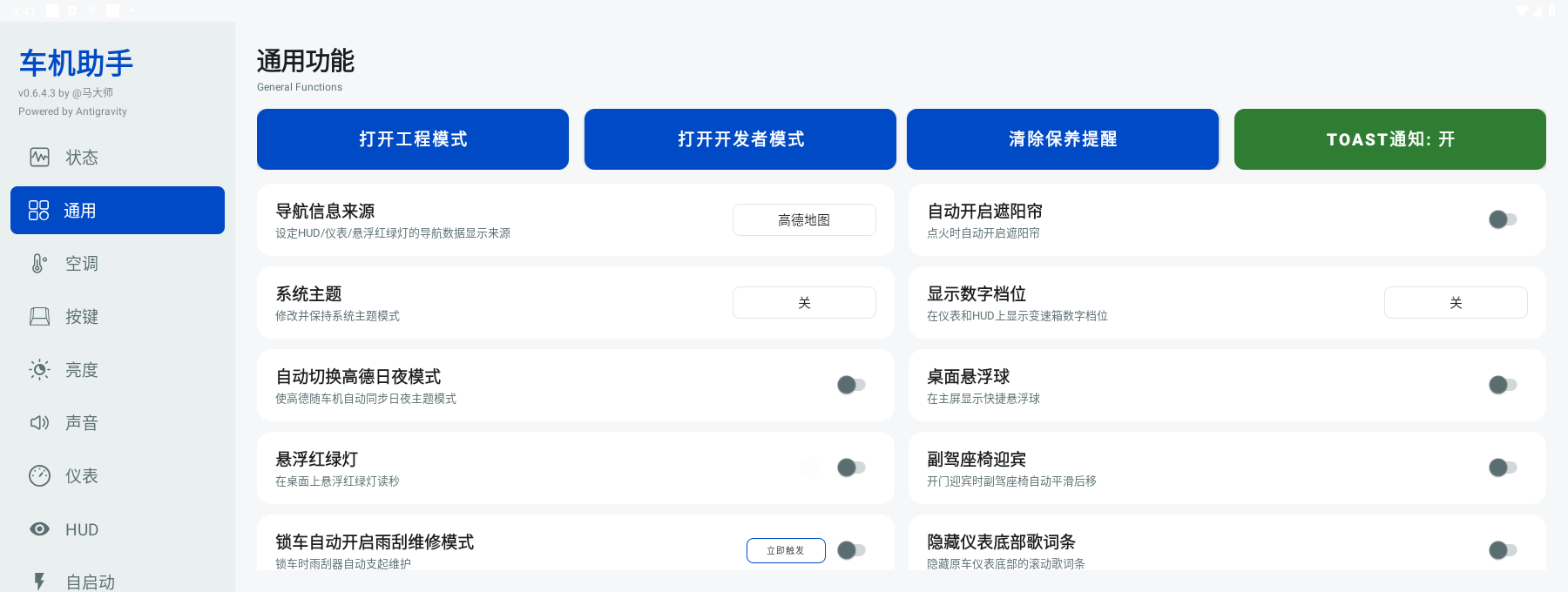Click the 副驾座椅迎宾 label
The width and height of the screenshot is (1568, 592).
click(977, 460)
